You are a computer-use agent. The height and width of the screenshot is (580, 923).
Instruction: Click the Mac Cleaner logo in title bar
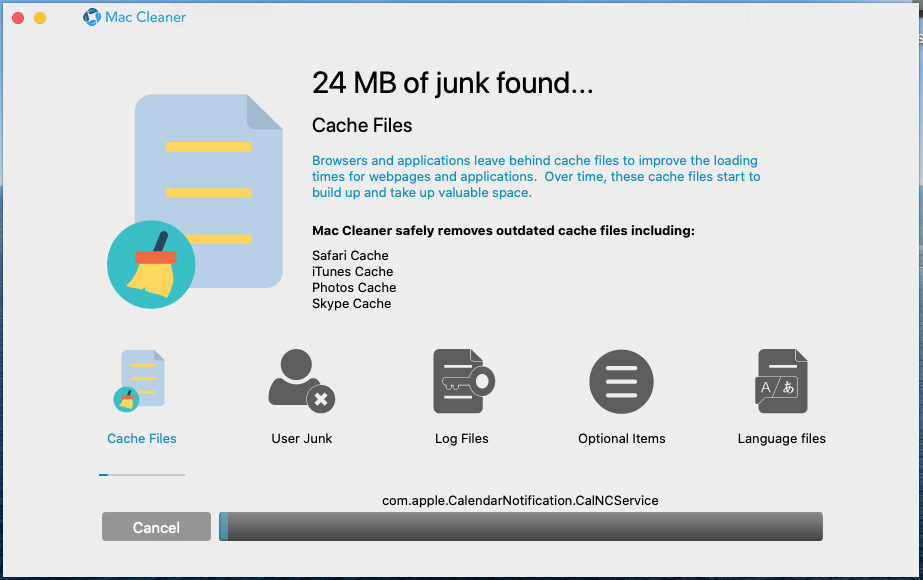(92, 17)
